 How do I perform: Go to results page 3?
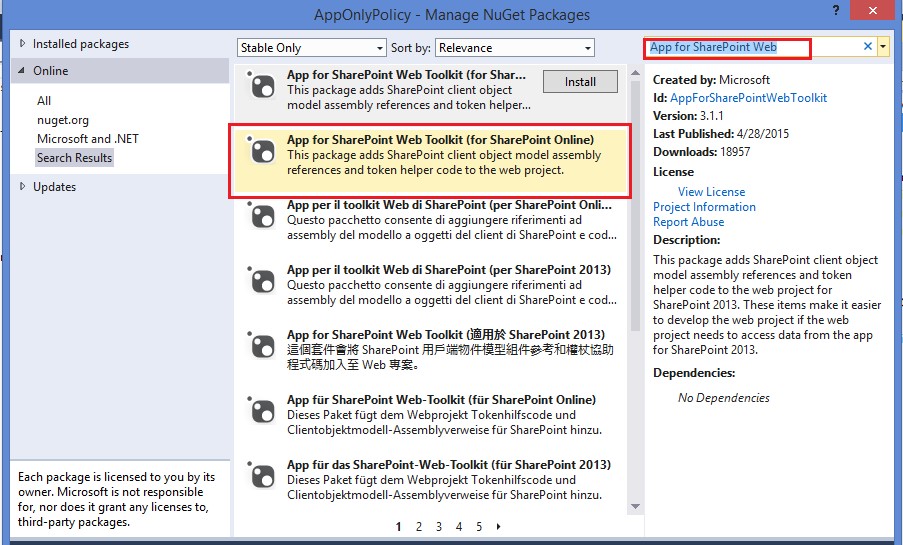pyautogui.click(x=439, y=527)
